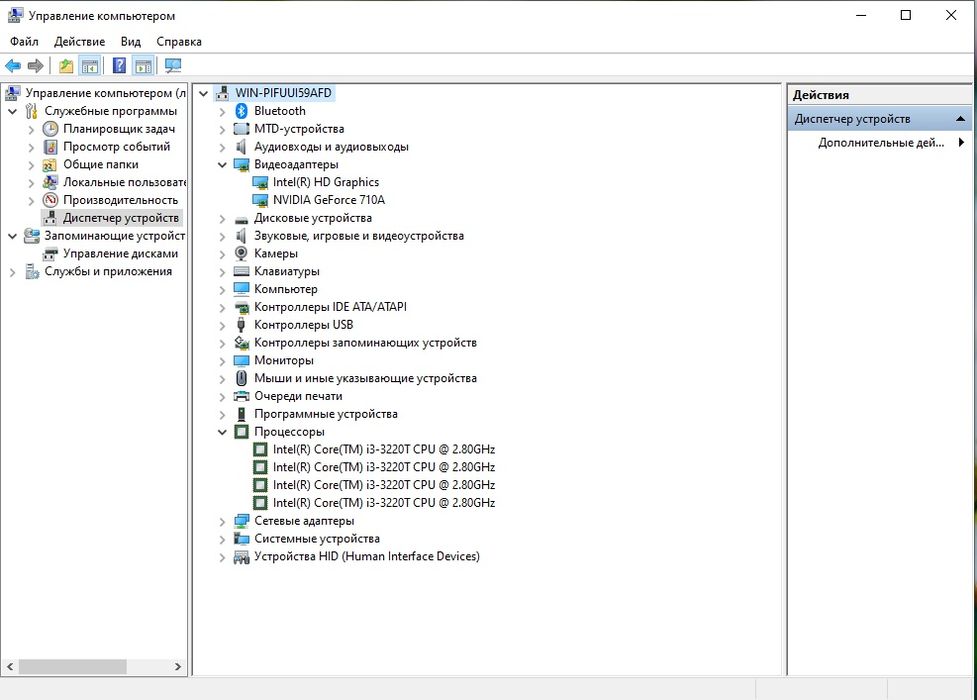Open the Действие menu
Screen dimensions: 977x700
(x=79, y=42)
